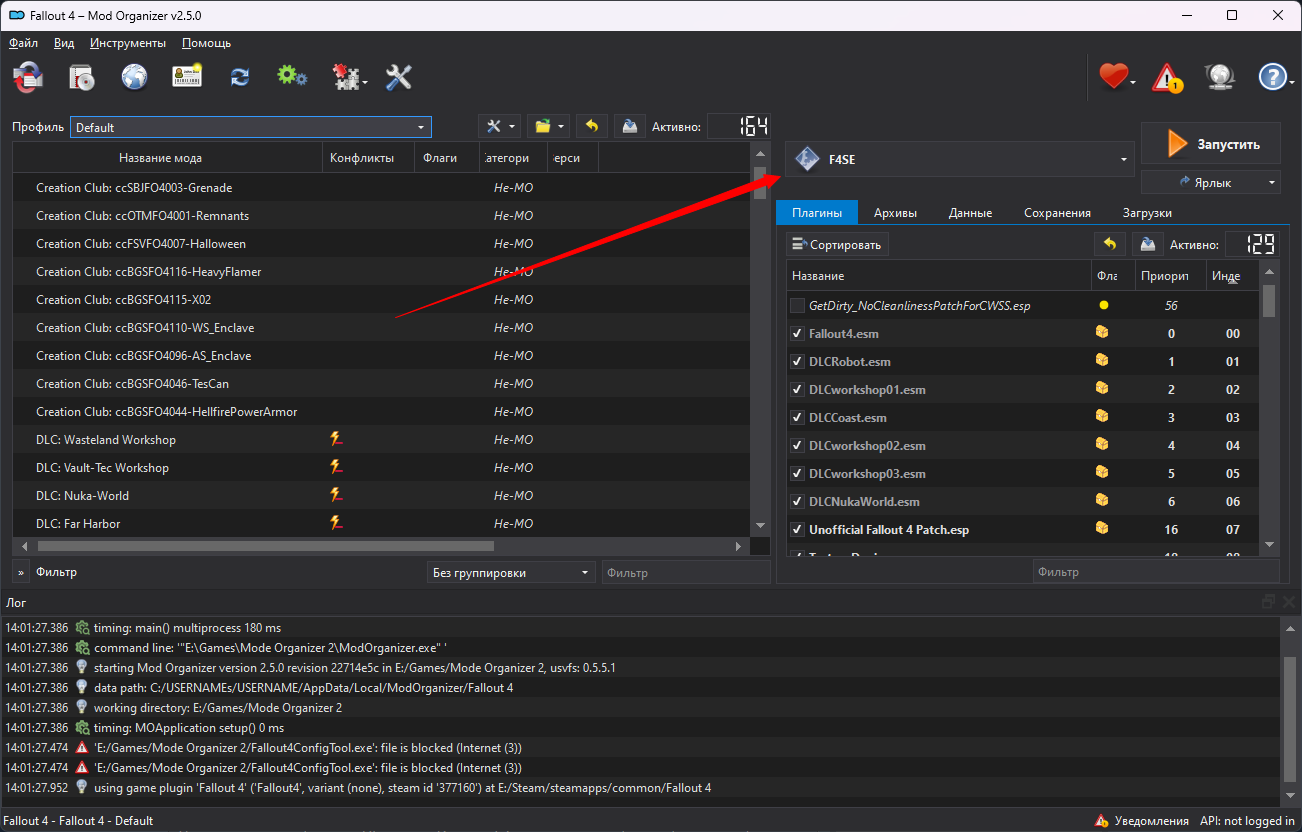Enable GetDirty_NoCleanlinessPatchForCWSS.esp checkbox
Image resolution: width=1302 pixels, height=832 pixels.
coord(797,306)
